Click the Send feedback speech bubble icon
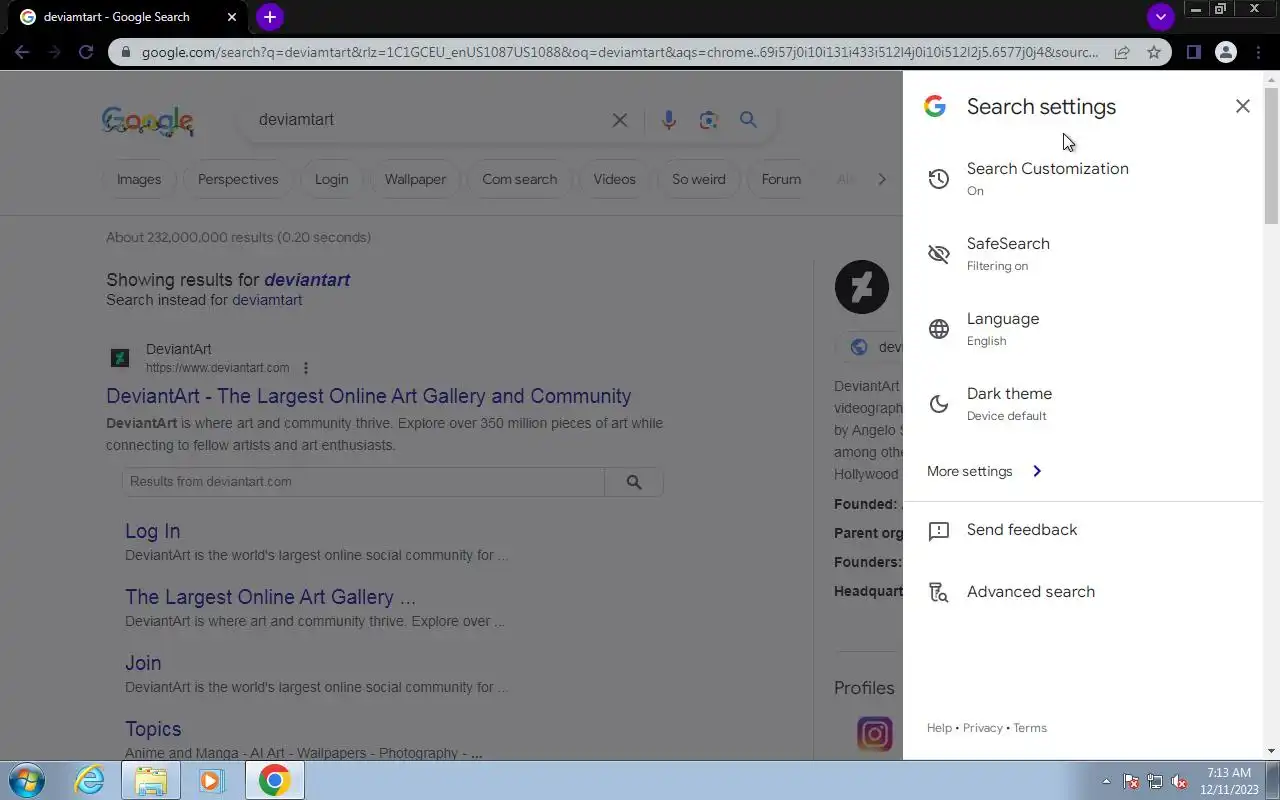The image size is (1280, 800). [x=938, y=531]
